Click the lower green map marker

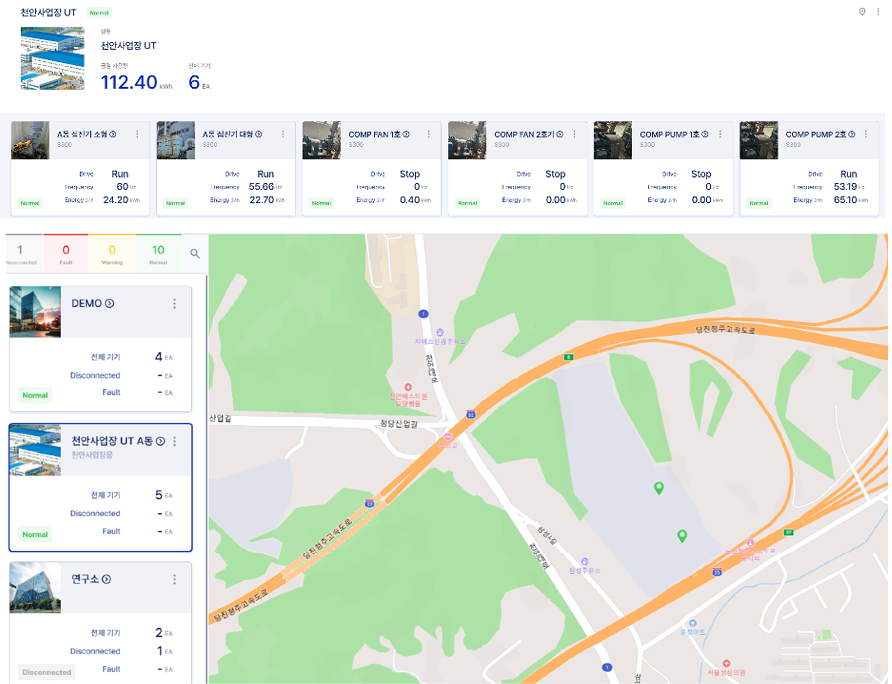(x=682, y=535)
